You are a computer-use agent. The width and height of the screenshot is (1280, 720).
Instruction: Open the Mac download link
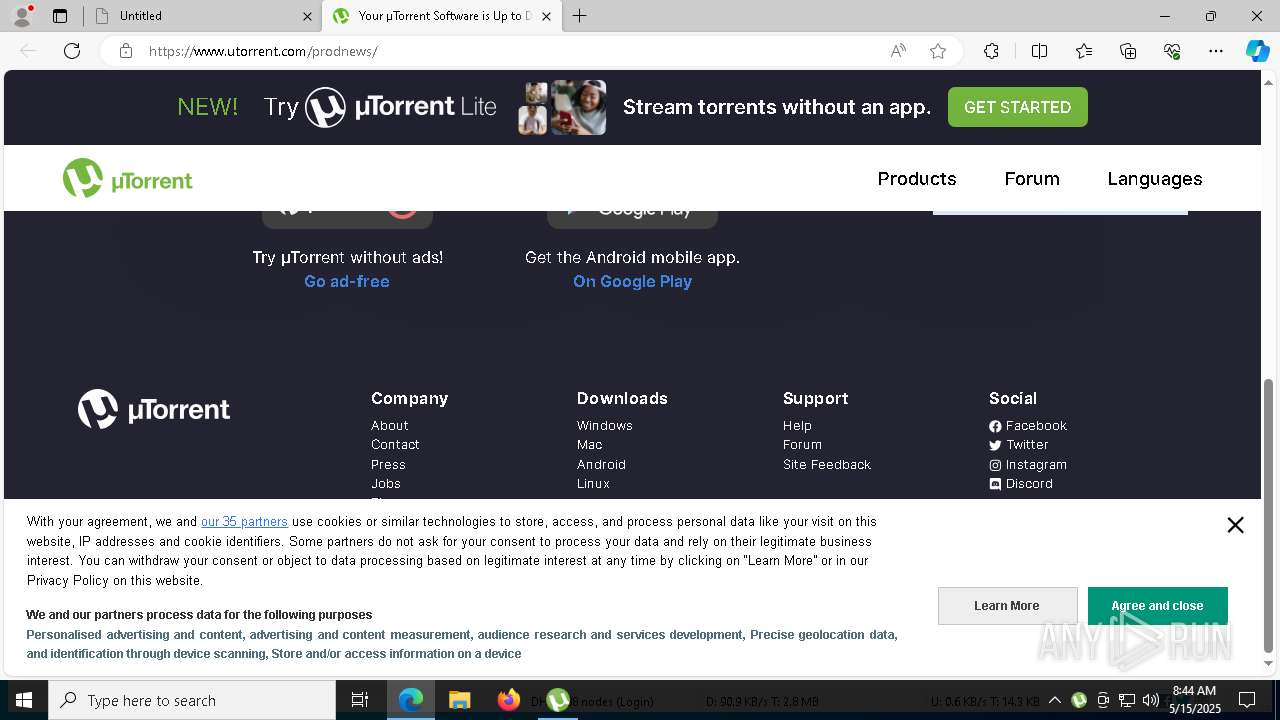[x=590, y=445]
